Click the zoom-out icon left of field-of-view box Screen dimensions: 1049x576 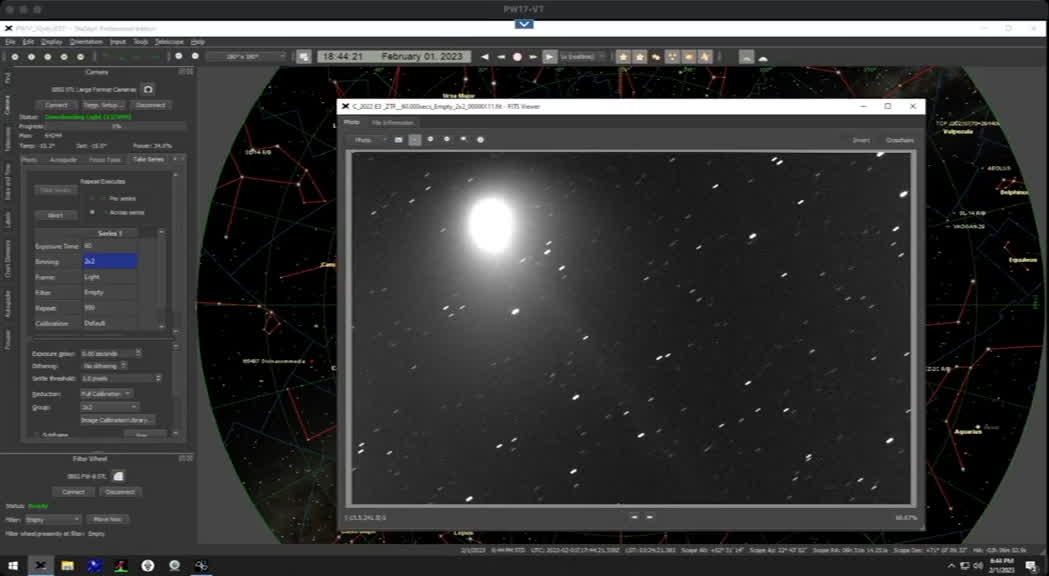pos(179,56)
